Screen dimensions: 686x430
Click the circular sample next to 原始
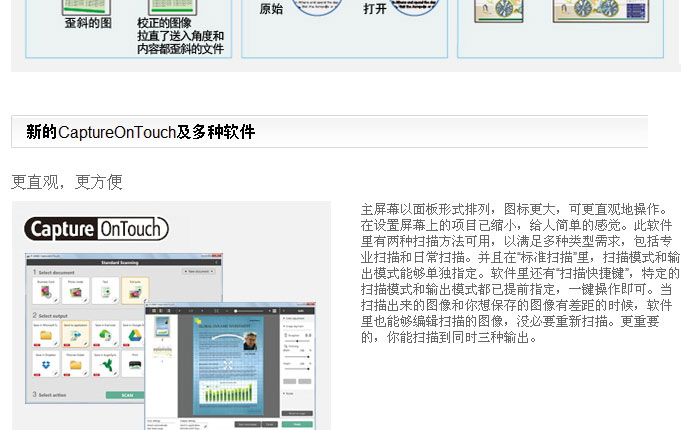(x=316, y=7)
